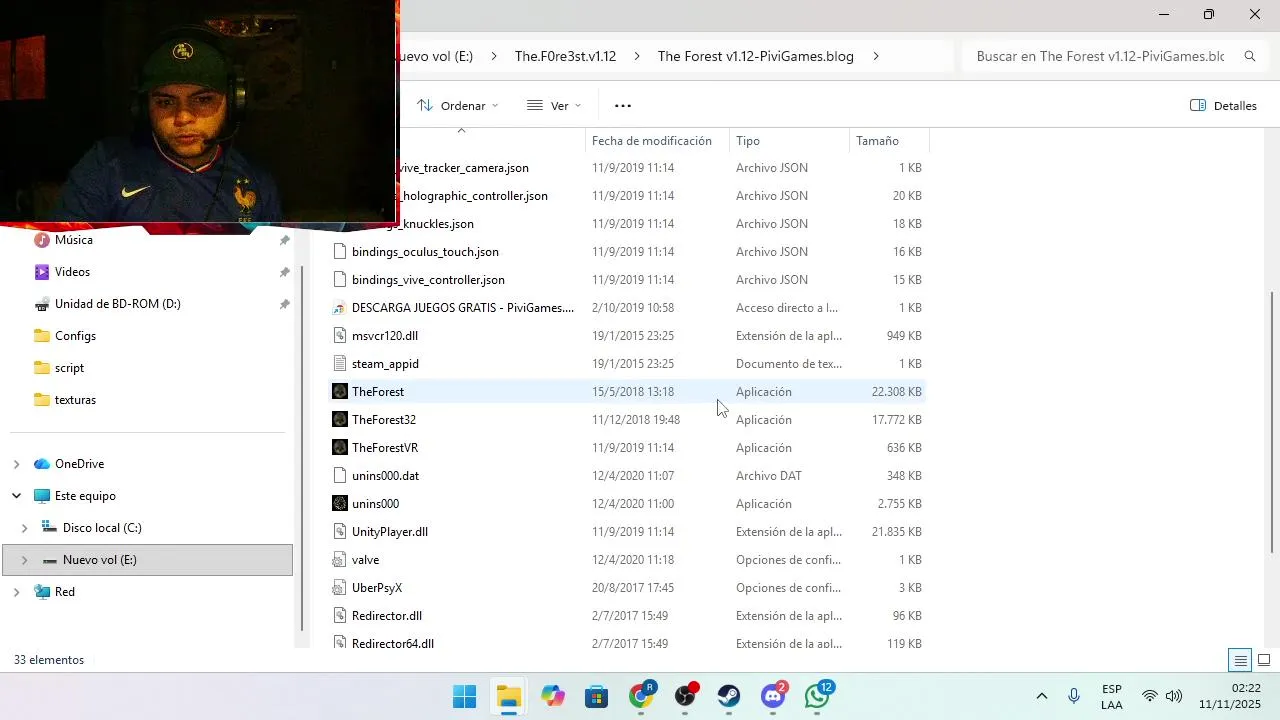Image resolution: width=1280 pixels, height=720 pixels.
Task: Select bindings_oculus_touch.json file icon
Action: point(340,252)
